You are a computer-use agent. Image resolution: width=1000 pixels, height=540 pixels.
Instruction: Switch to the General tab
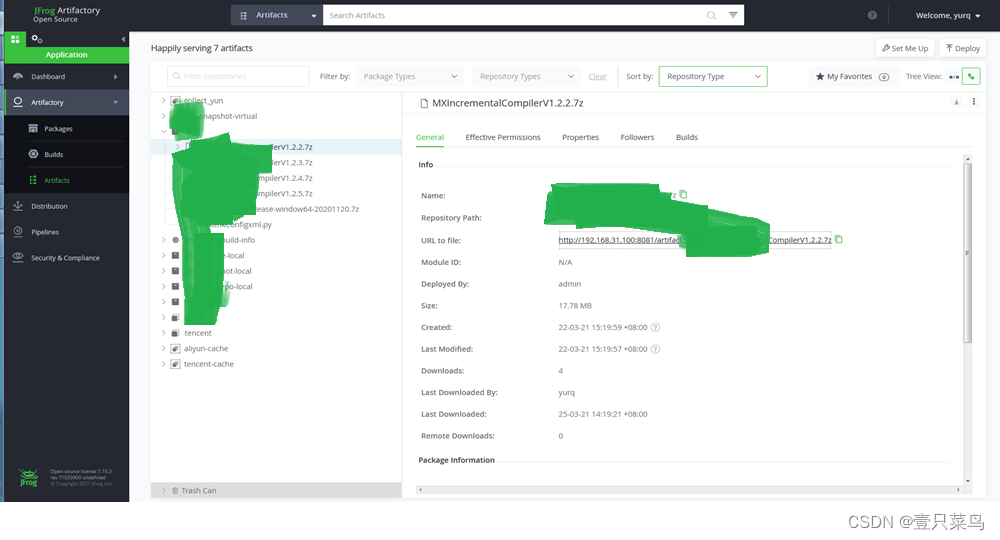430,137
